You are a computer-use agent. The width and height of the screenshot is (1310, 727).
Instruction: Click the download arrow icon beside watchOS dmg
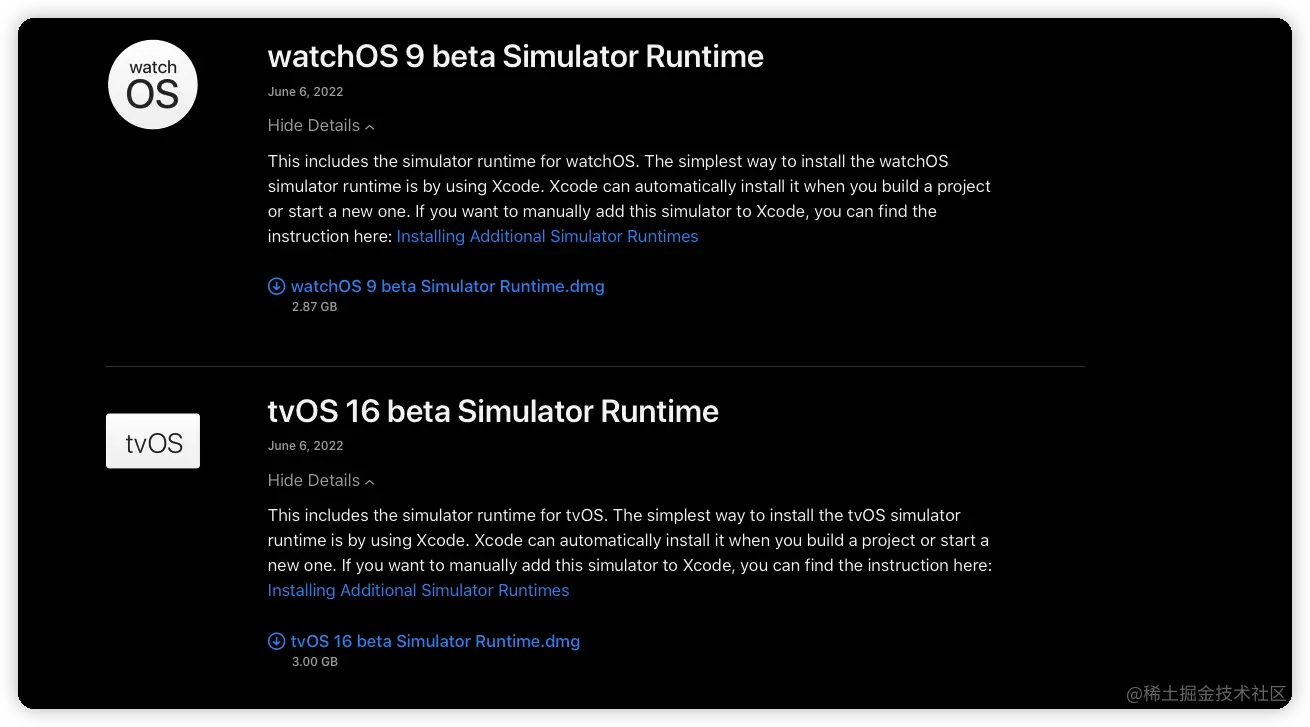pyautogui.click(x=277, y=286)
